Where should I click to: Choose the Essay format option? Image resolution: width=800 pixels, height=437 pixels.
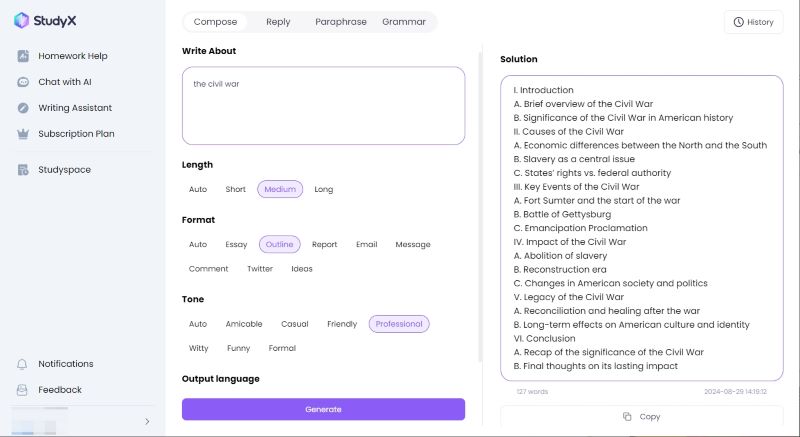[236, 244]
